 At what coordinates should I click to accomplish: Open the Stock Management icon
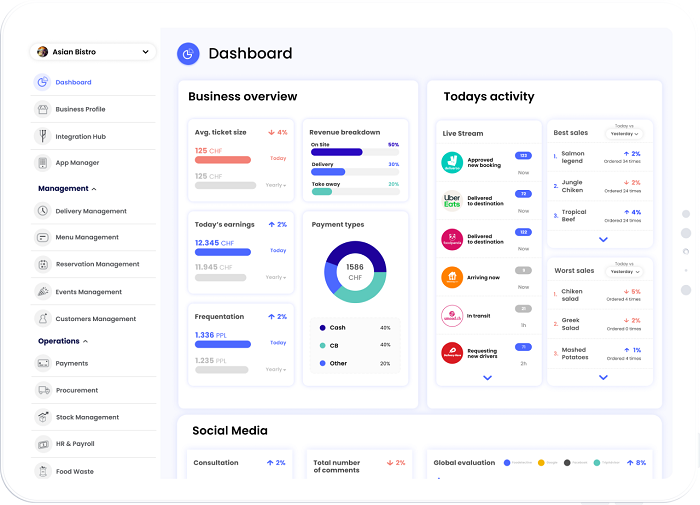[x=43, y=417]
